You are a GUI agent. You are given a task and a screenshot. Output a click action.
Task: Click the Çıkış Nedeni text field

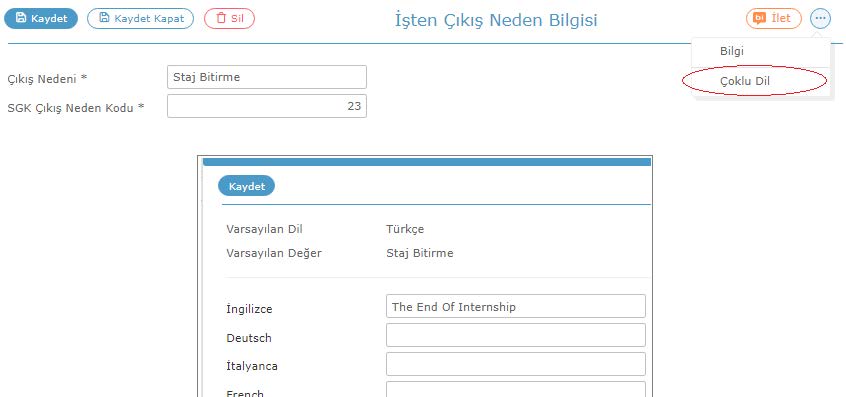pyautogui.click(x=267, y=77)
